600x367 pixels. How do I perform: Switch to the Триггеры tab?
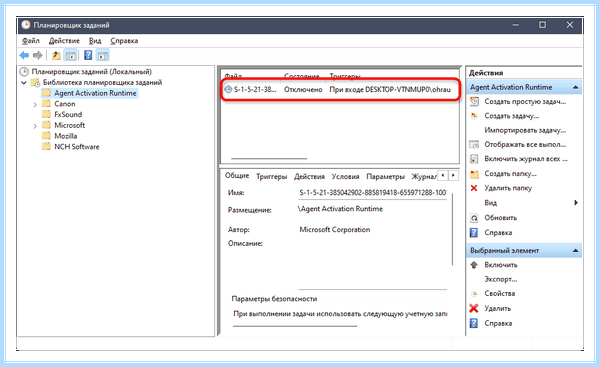[x=271, y=176]
